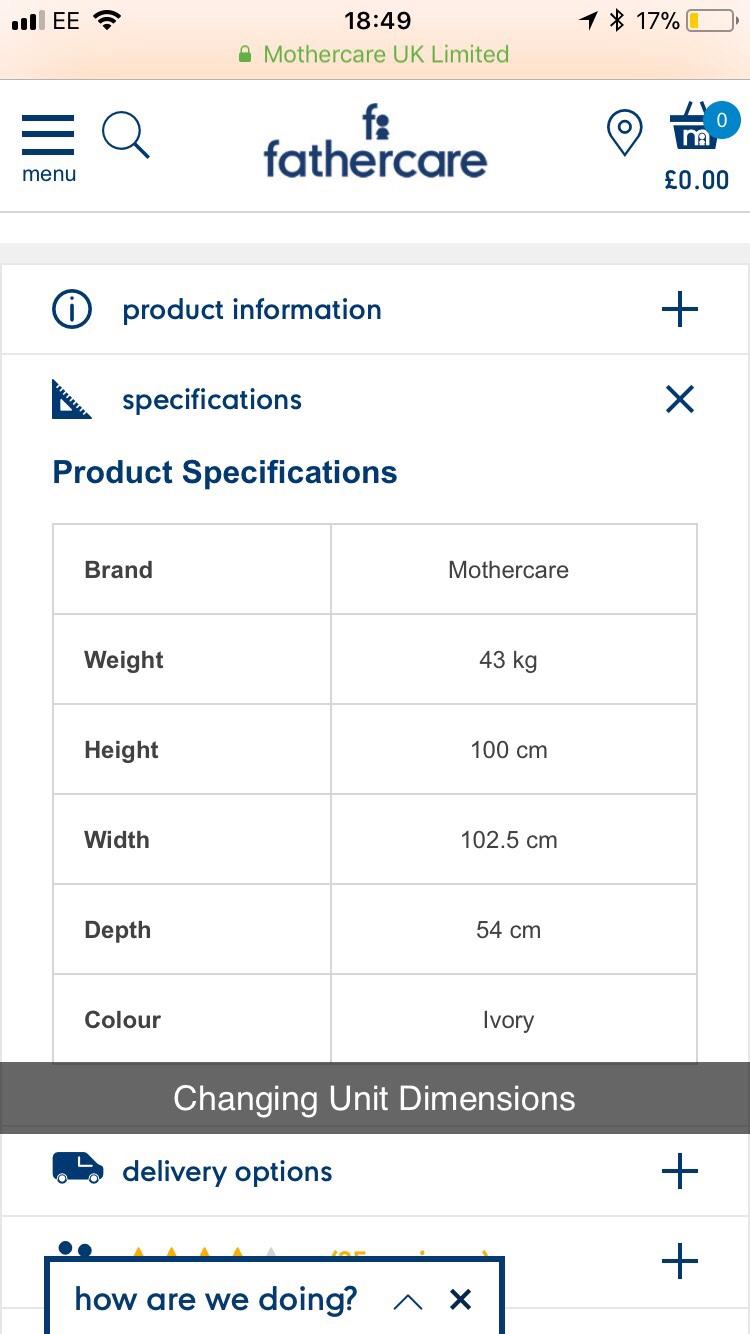
Task: Tap the search magnifier icon
Action: [x=125, y=135]
